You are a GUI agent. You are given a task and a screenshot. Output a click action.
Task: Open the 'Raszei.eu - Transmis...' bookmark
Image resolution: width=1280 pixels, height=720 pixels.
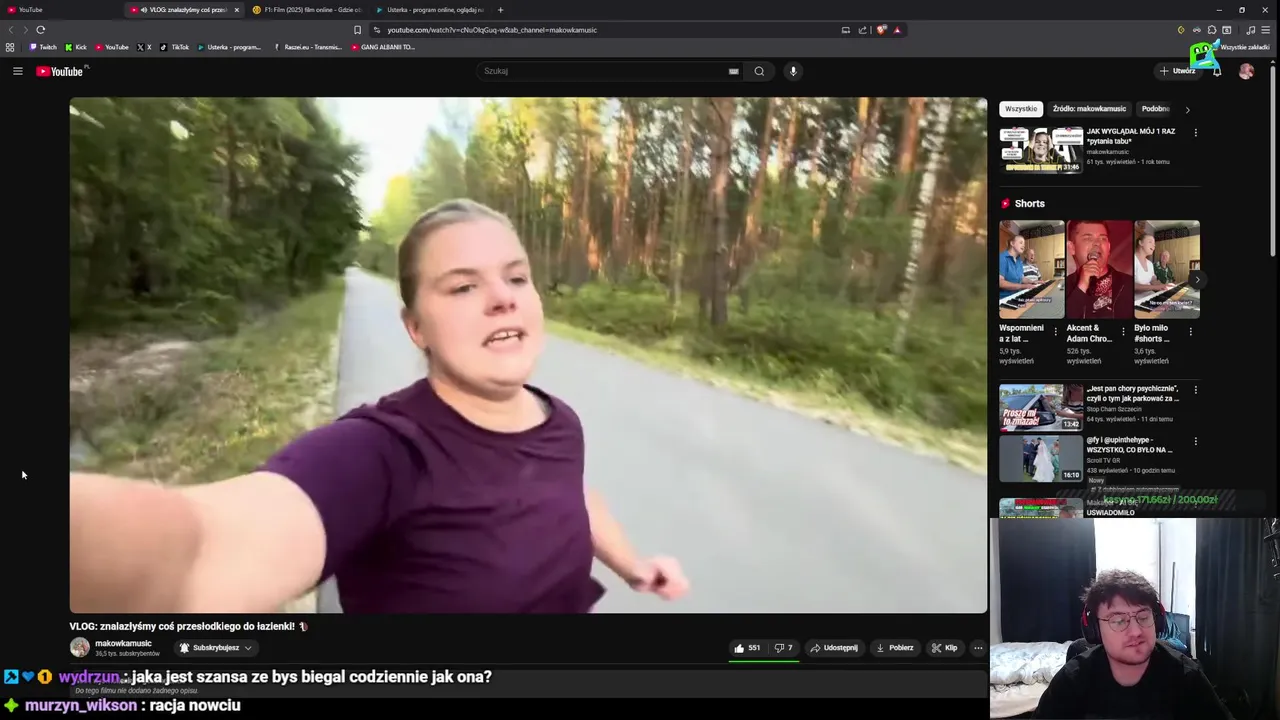coord(308,47)
